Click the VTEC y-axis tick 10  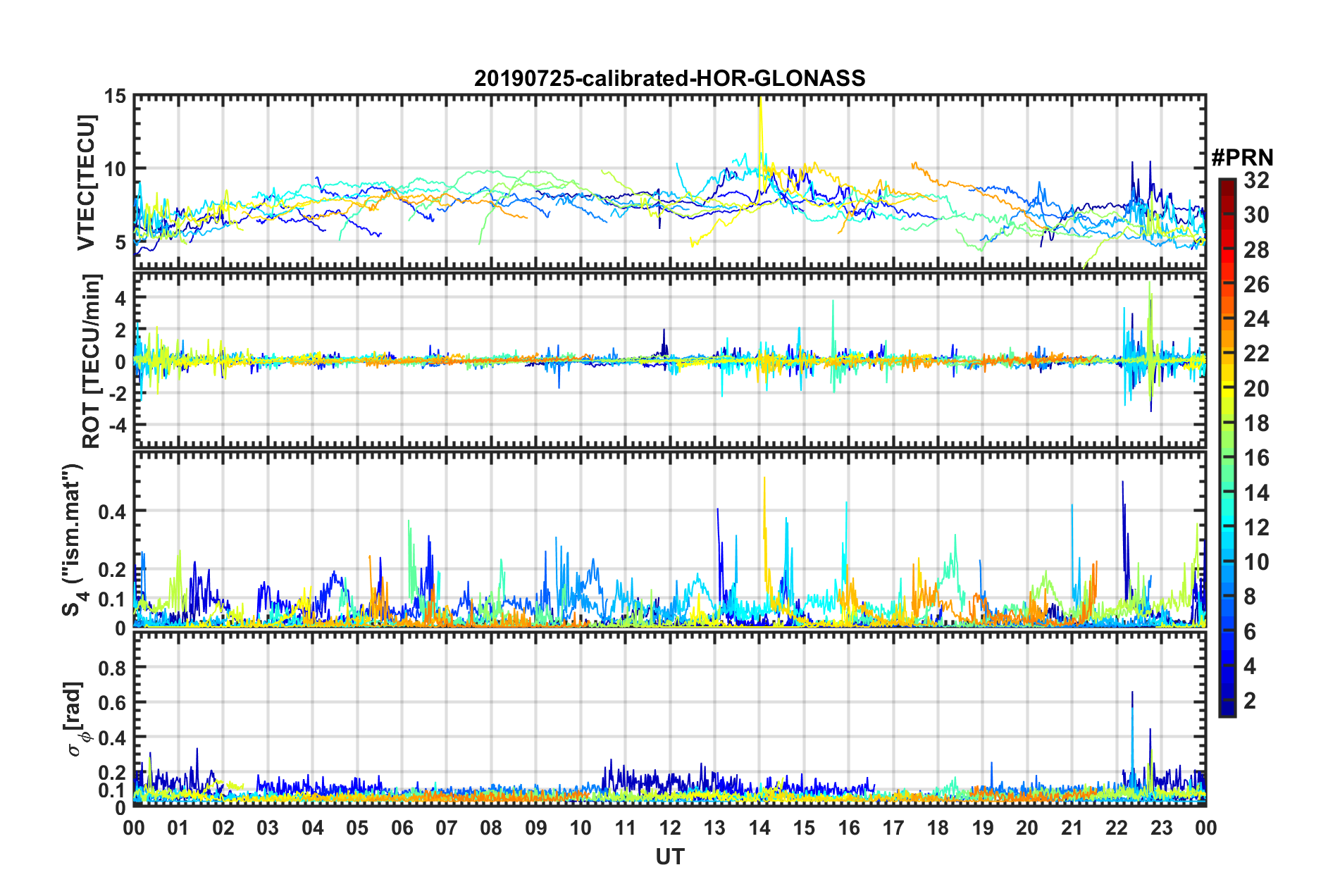click(x=117, y=169)
